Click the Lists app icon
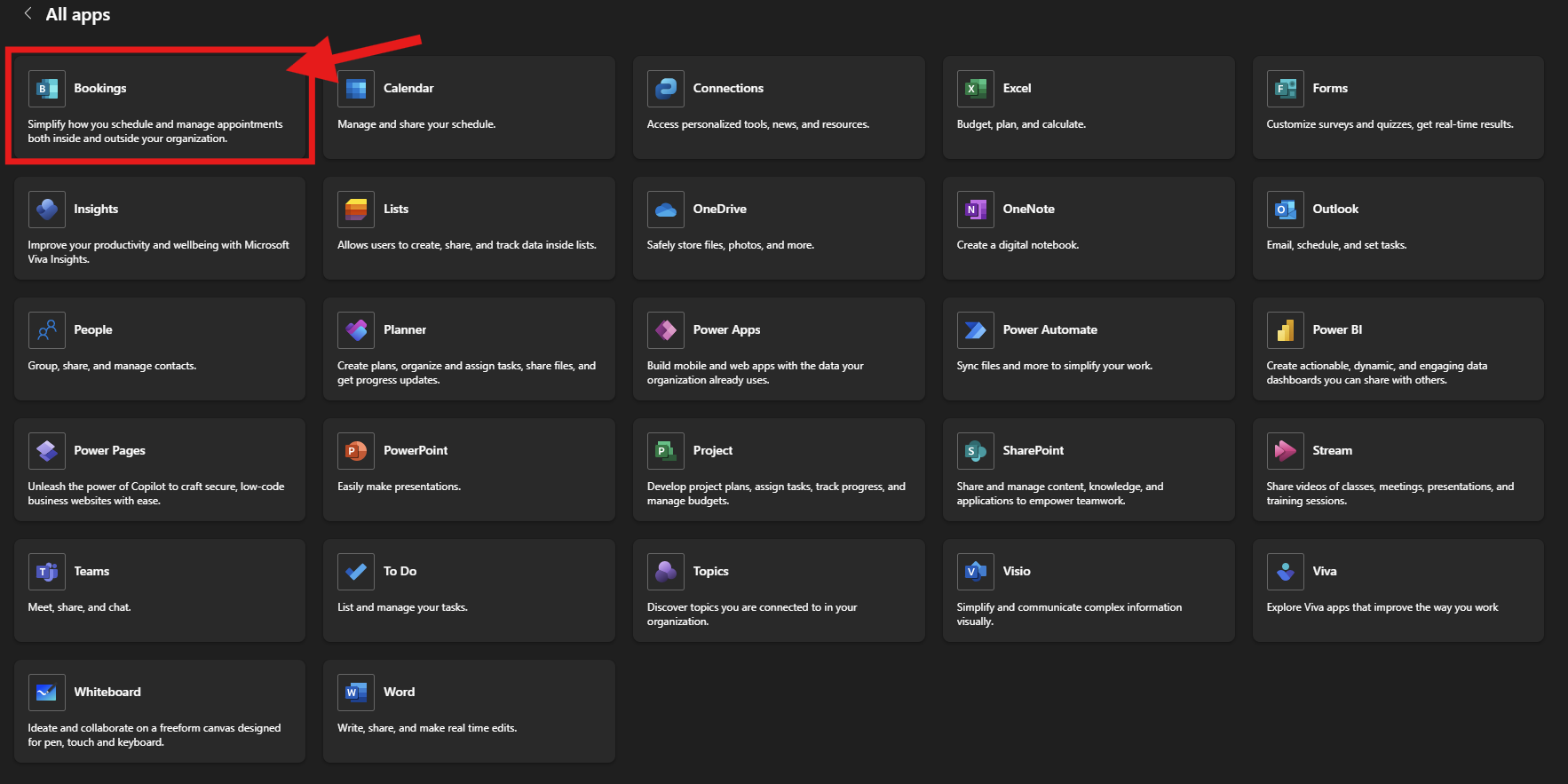The image size is (1568, 784). pyautogui.click(x=356, y=210)
